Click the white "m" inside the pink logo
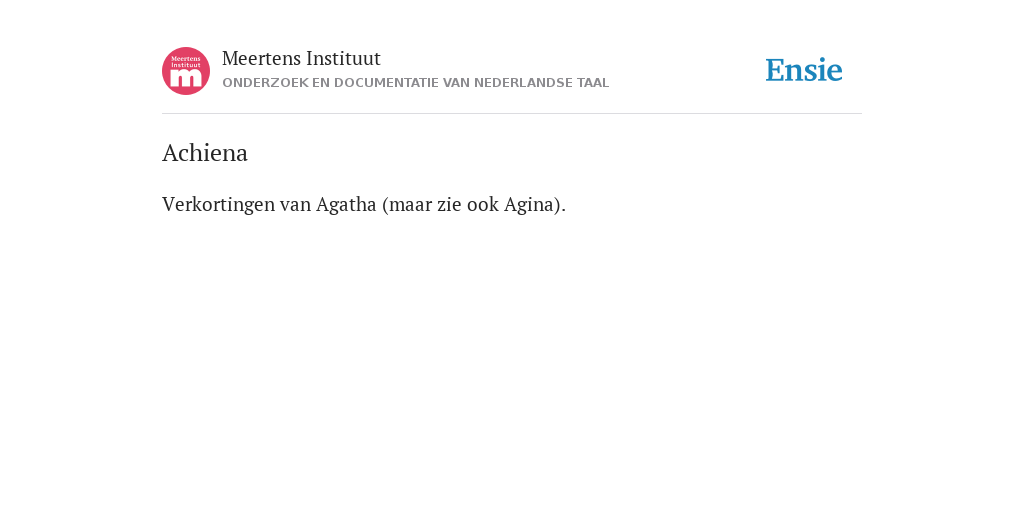The image size is (1024, 512). tap(186, 78)
